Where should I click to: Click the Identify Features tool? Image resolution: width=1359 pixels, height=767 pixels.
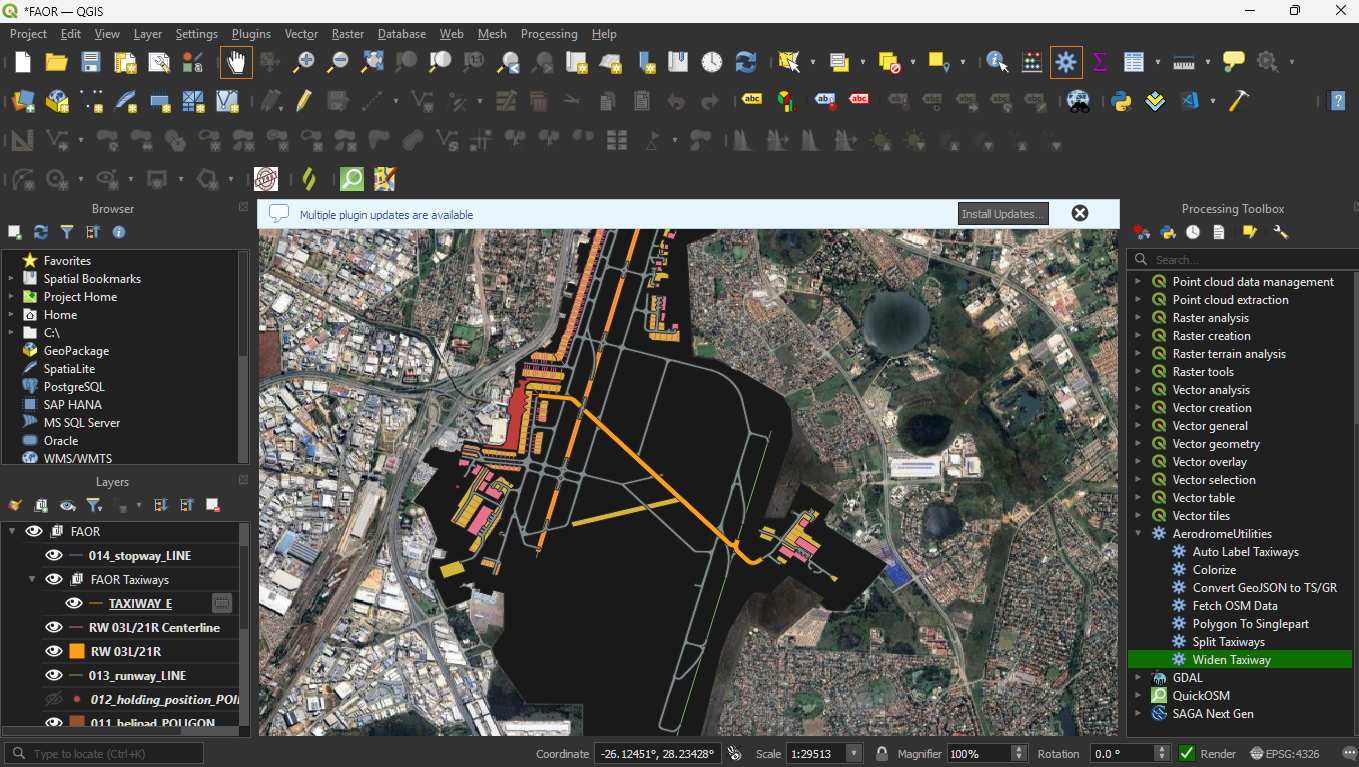pos(997,62)
